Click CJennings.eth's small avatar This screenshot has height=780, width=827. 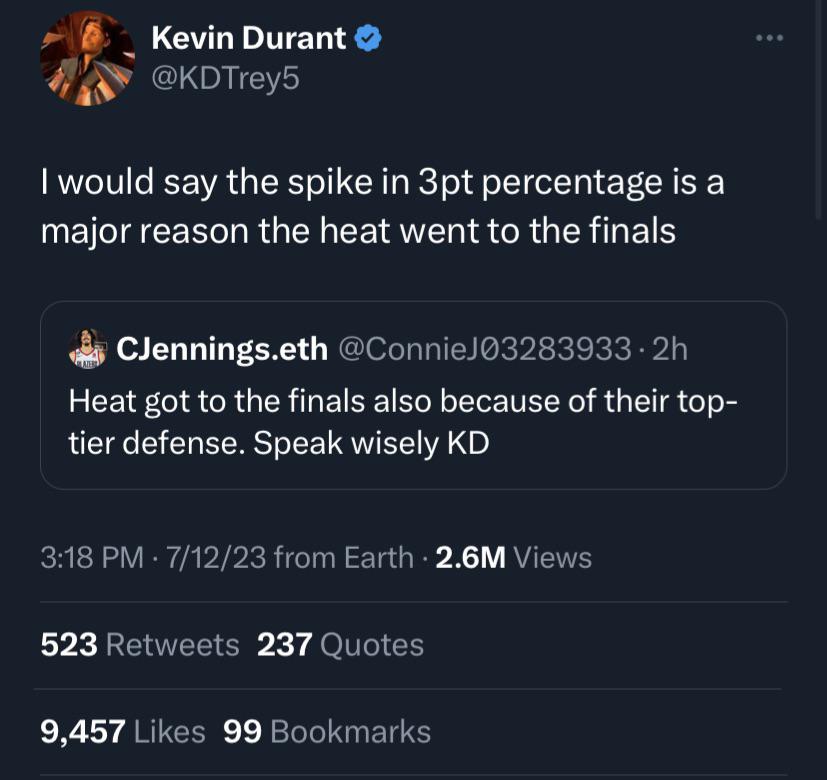[x=87, y=349]
